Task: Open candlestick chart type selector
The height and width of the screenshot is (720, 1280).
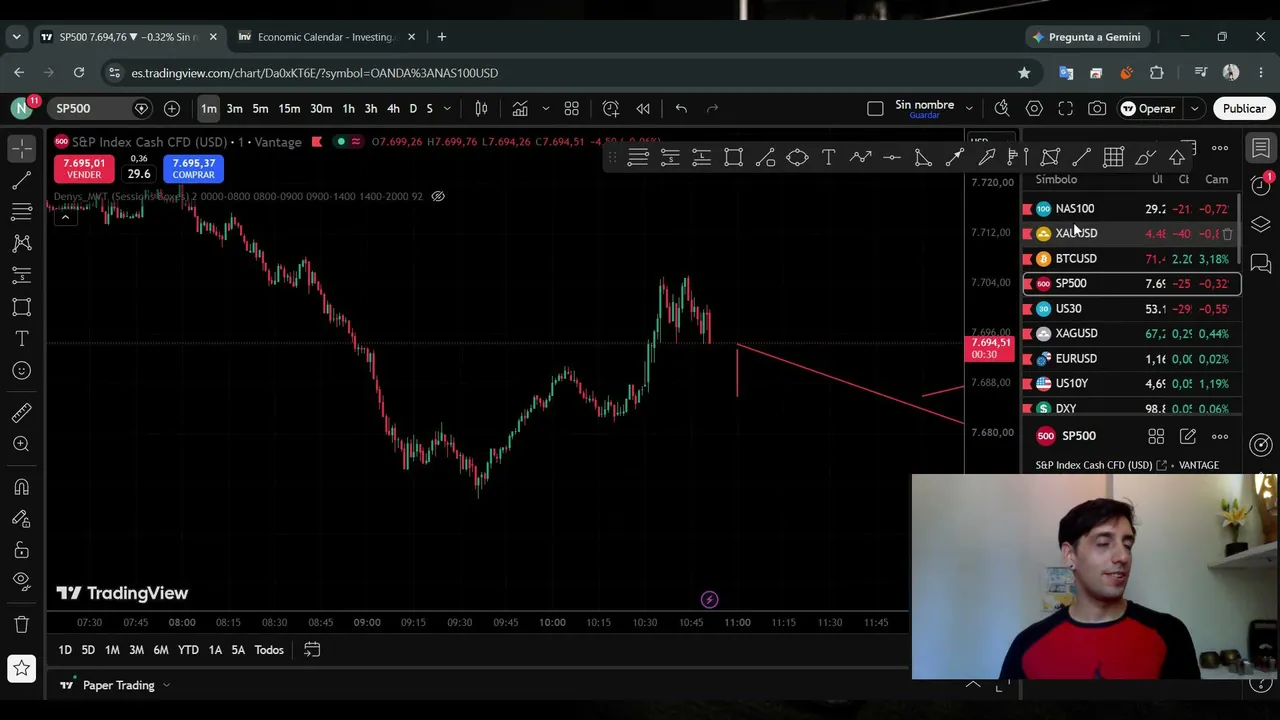Action: coord(481,108)
